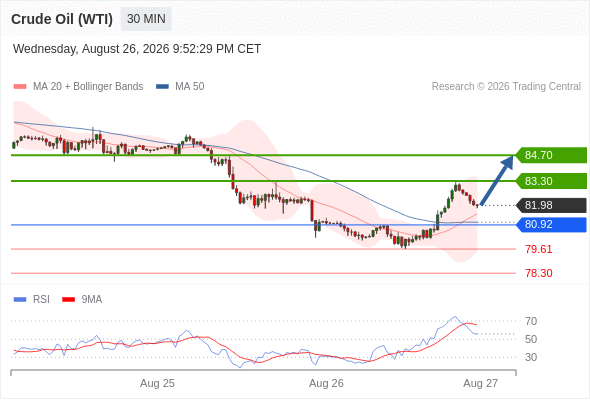Click the 9MA legend swatch
590x400 pixels.
click(x=68, y=300)
